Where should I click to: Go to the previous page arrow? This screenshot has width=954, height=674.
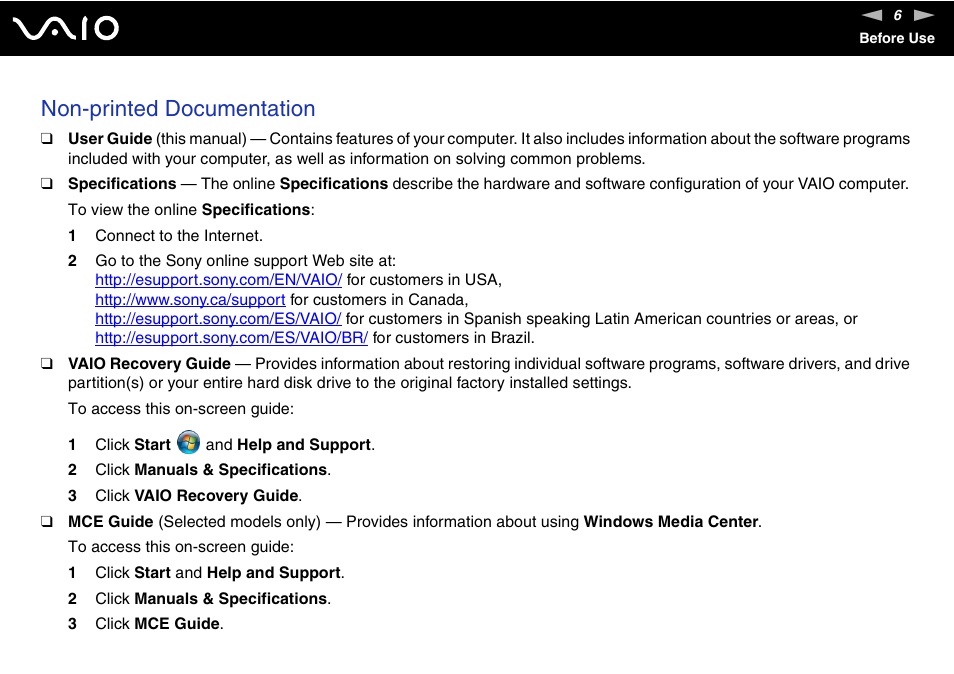(872, 15)
